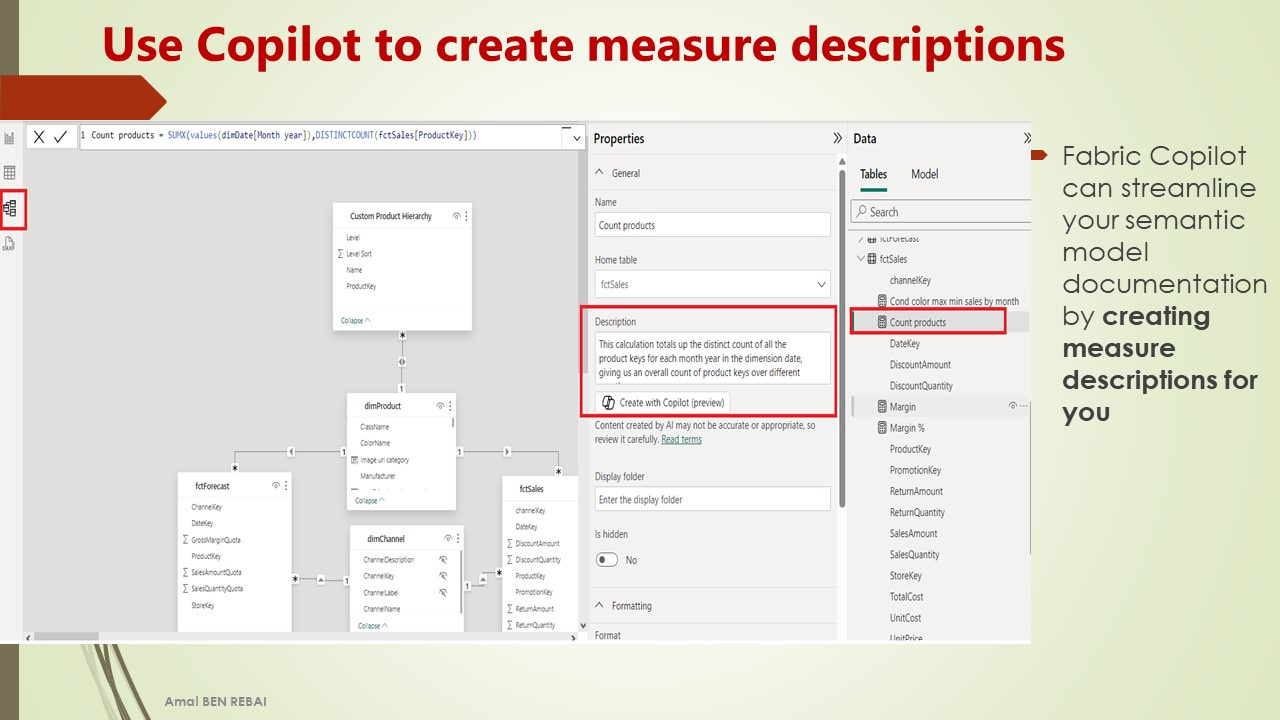Image resolution: width=1280 pixels, height=720 pixels.
Task: Switch to Report view in left sidebar
Action: [x=9, y=138]
